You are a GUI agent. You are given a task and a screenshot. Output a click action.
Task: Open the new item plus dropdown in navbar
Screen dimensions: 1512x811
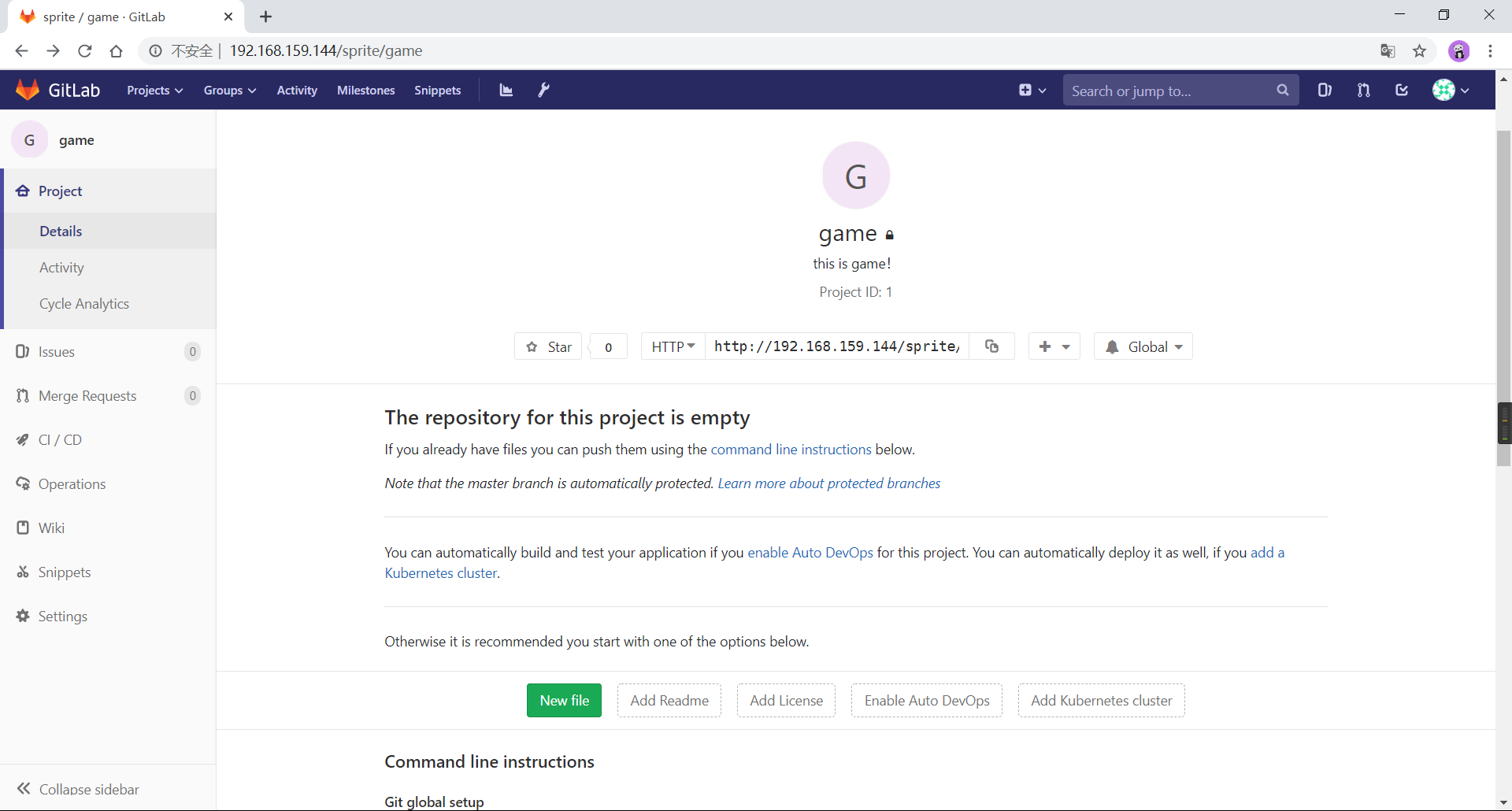[1032, 91]
